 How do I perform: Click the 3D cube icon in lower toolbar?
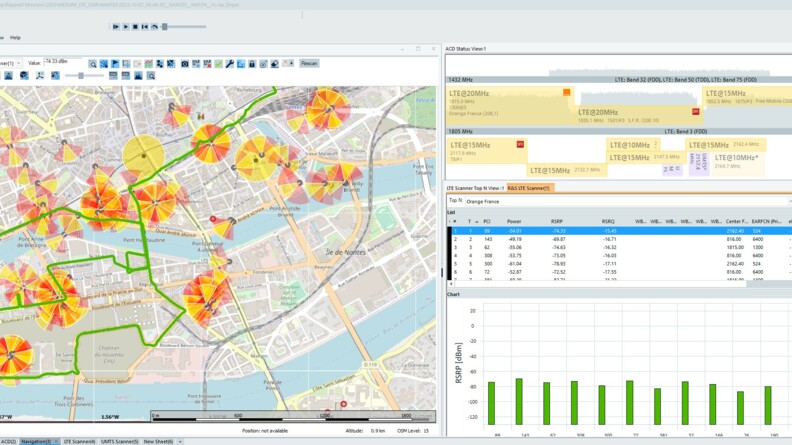(24, 76)
